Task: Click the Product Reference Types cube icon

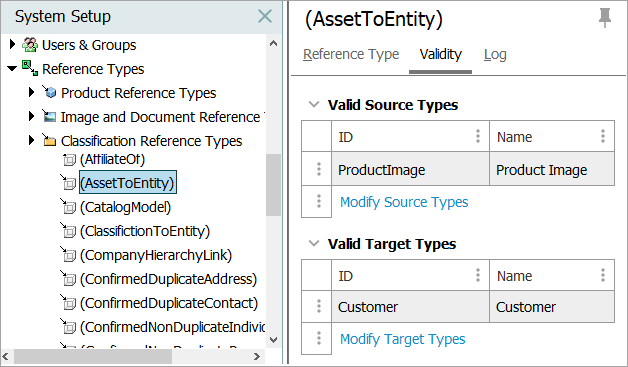Action: (50, 92)
